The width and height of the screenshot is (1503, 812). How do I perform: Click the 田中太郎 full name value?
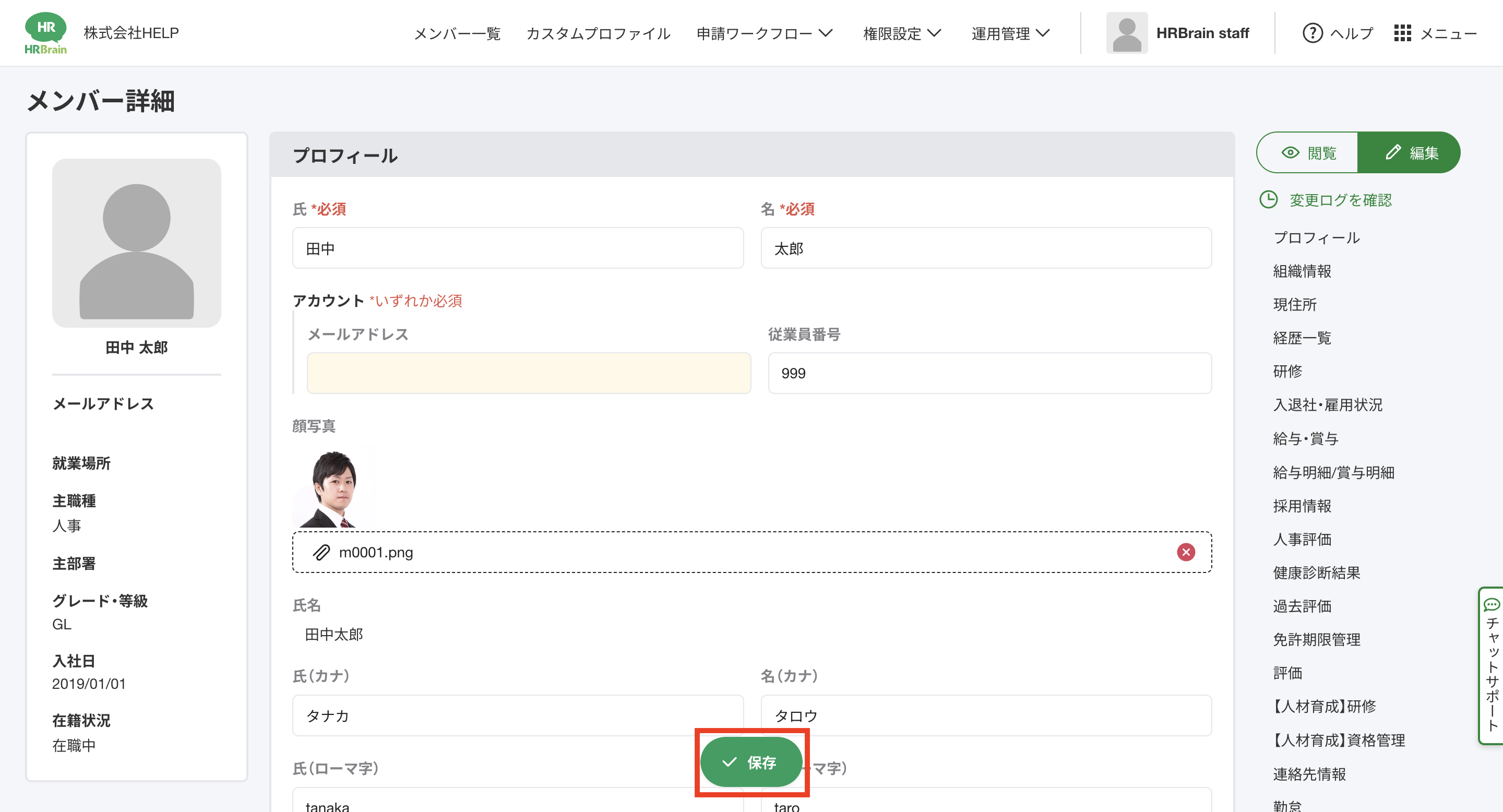(334, 634)
